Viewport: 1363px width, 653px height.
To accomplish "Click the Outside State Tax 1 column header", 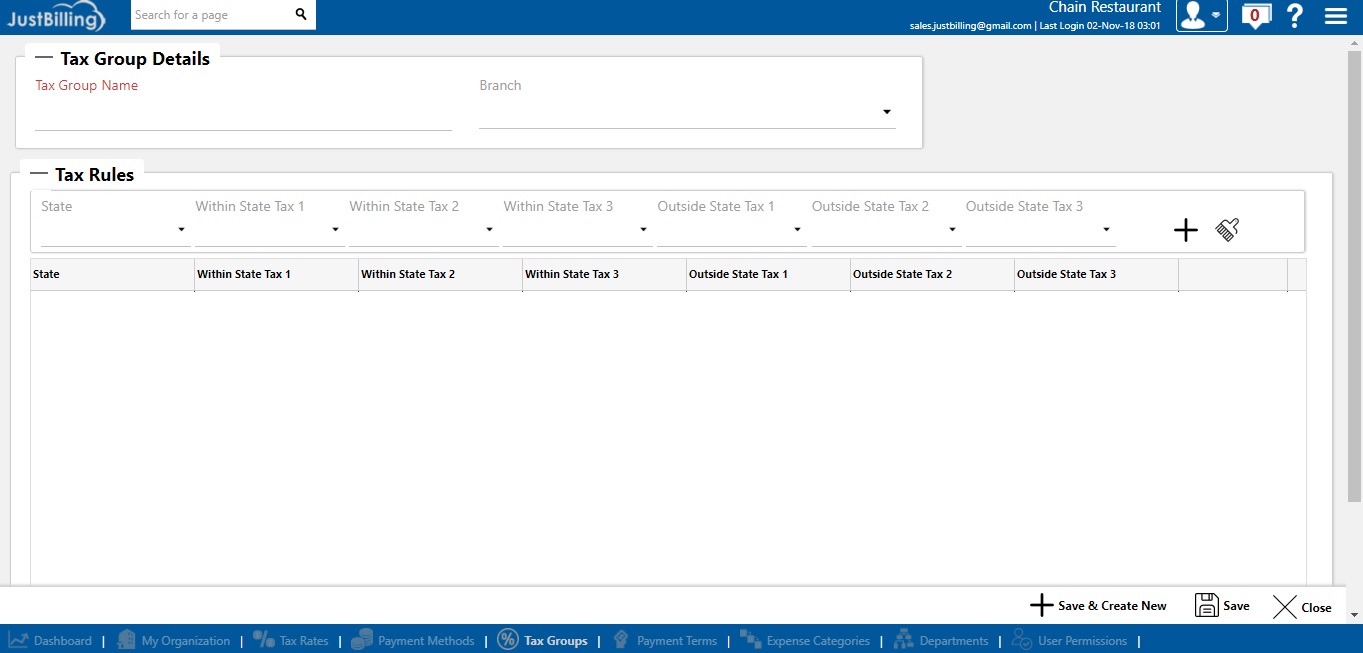I will pyautogui.click(x=768, y=274).
